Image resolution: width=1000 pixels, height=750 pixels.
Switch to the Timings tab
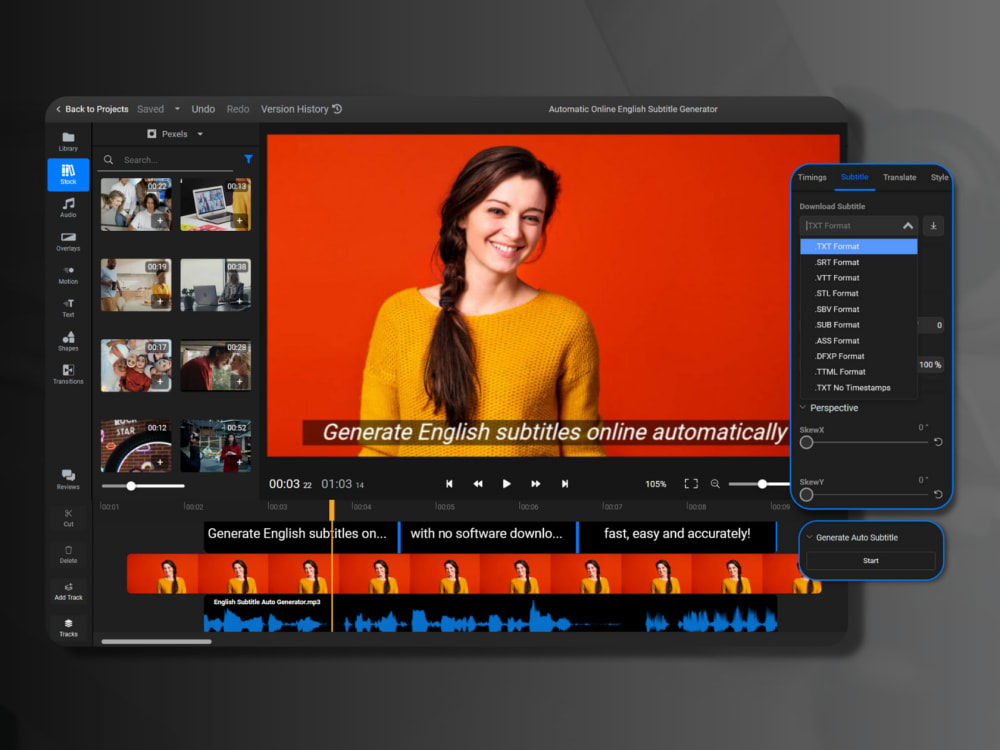[812, 177]
